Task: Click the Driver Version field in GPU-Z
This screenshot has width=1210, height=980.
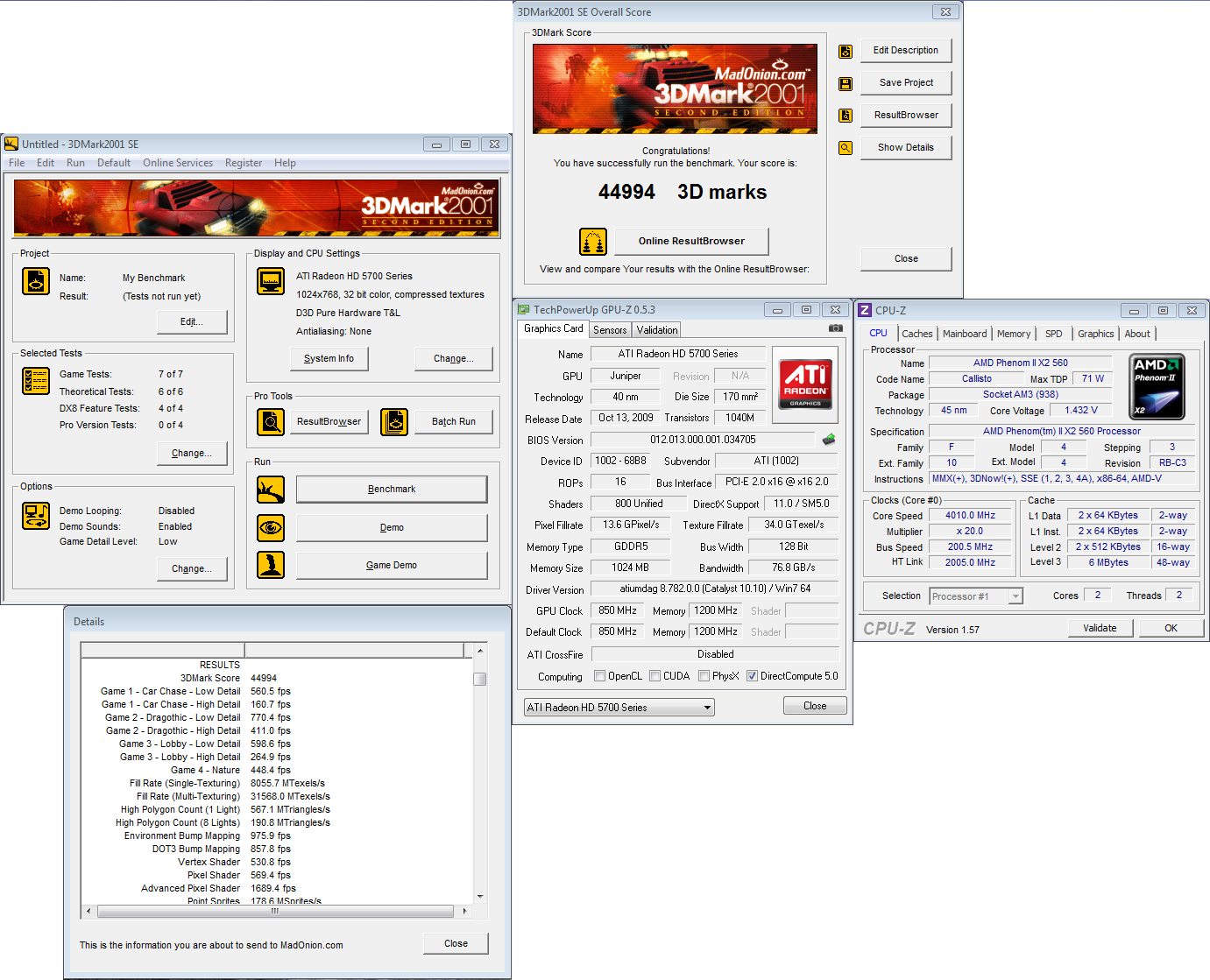Action: (715, 589)
